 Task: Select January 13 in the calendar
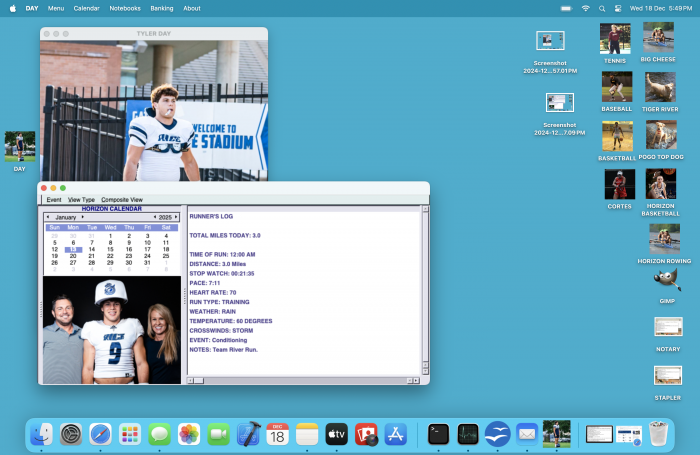click(x=73, y=249)
